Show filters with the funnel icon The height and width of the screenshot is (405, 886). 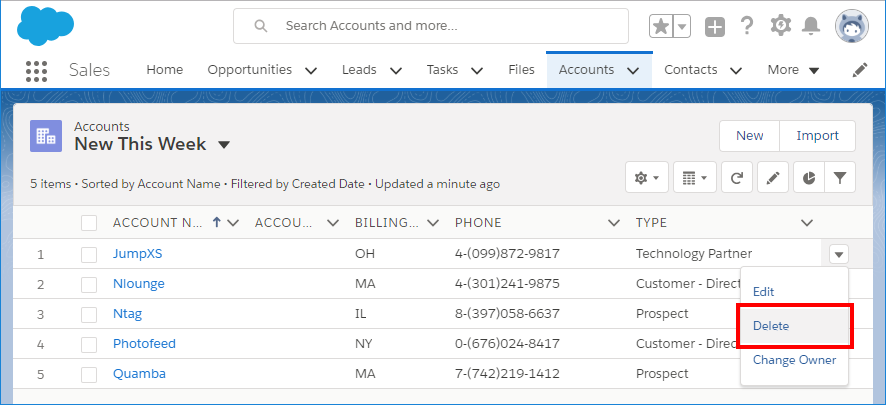[x=840, y=178]
